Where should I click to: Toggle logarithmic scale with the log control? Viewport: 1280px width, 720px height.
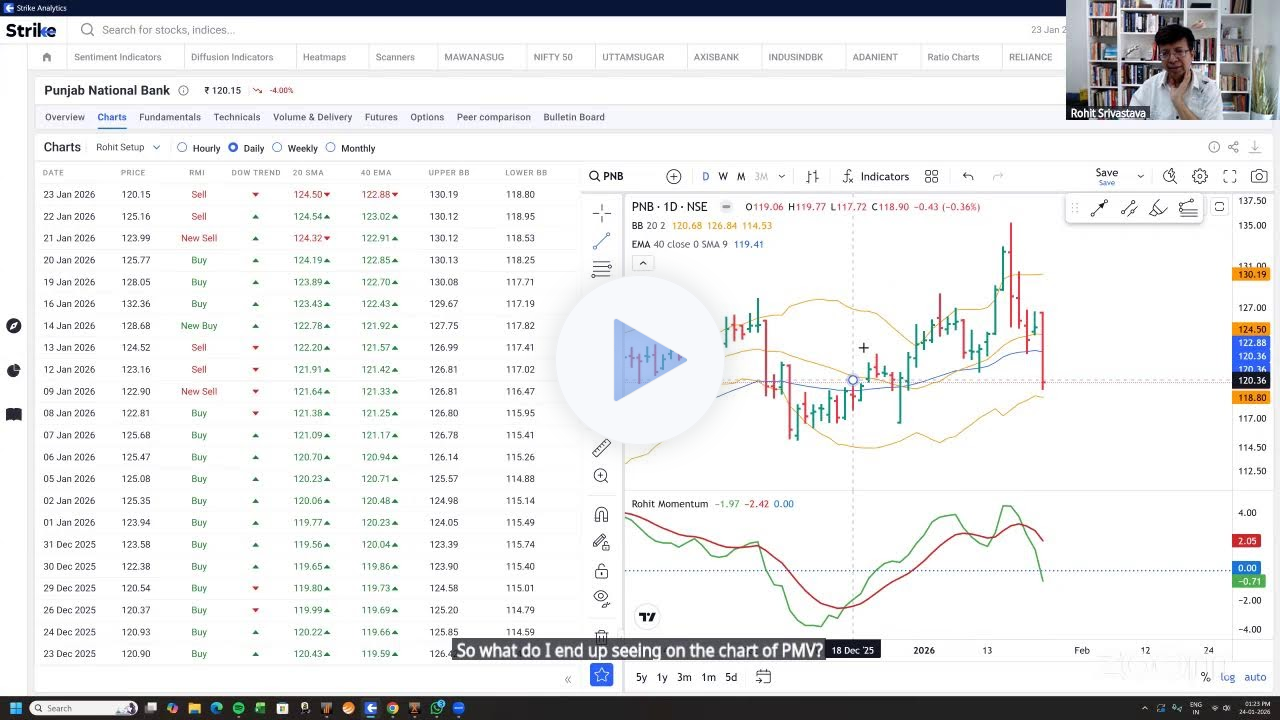click(x=1228, y=677)
